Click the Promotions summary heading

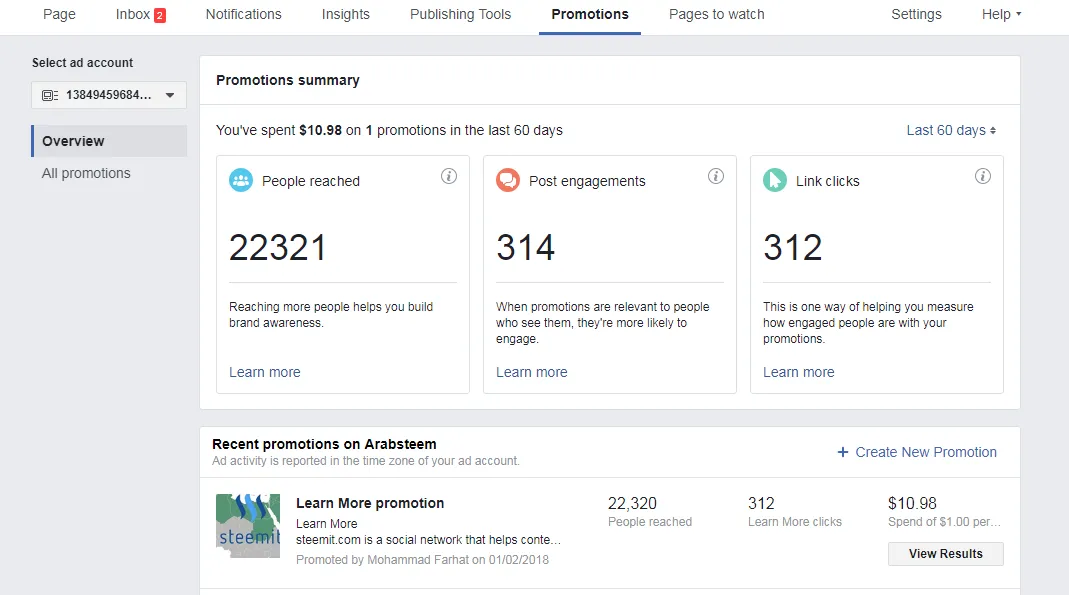288,80
